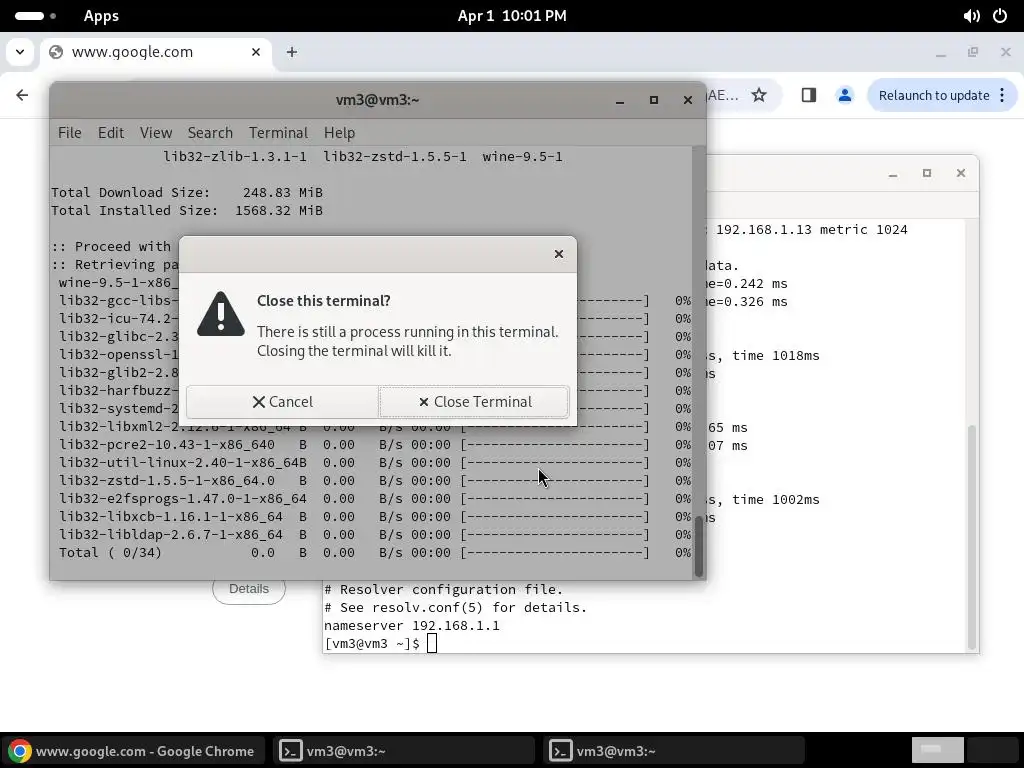Click the 'nameserver 192.168.1.1' line
Image resolution: width=1024 pixels, height=768 pixels.
tap(411, 626)
